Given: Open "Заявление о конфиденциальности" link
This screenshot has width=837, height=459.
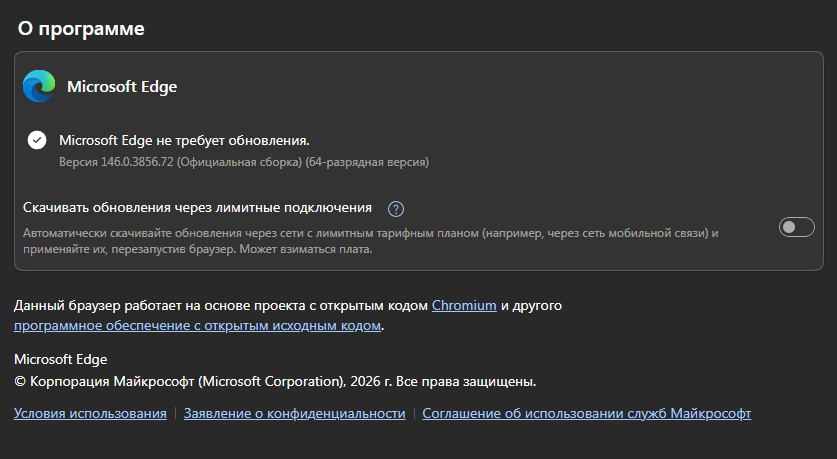Looking at the screenshot, I should (294, 413).
